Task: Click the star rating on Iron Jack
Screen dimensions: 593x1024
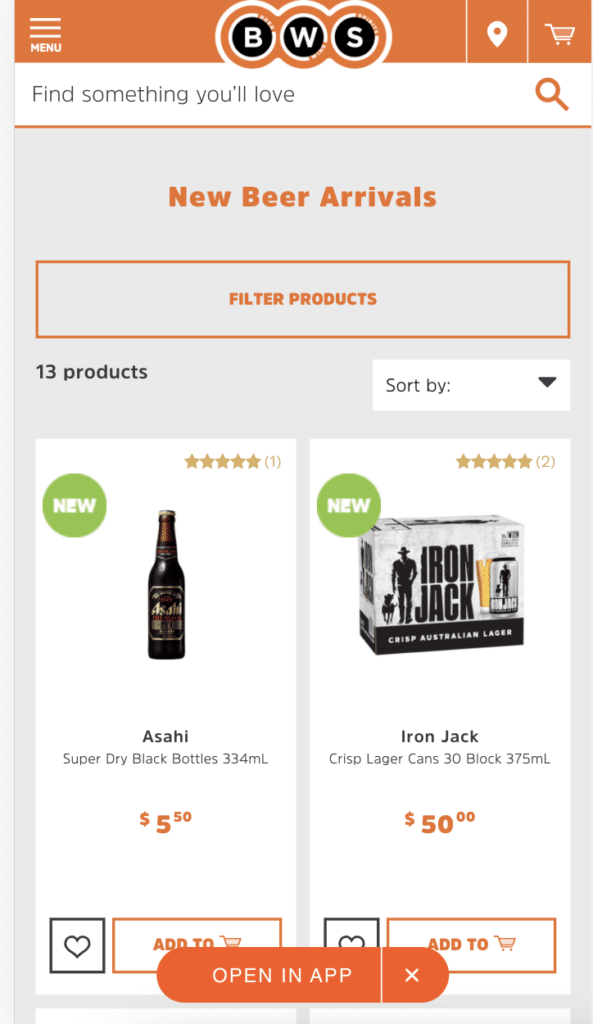Action: coord(496,461)
